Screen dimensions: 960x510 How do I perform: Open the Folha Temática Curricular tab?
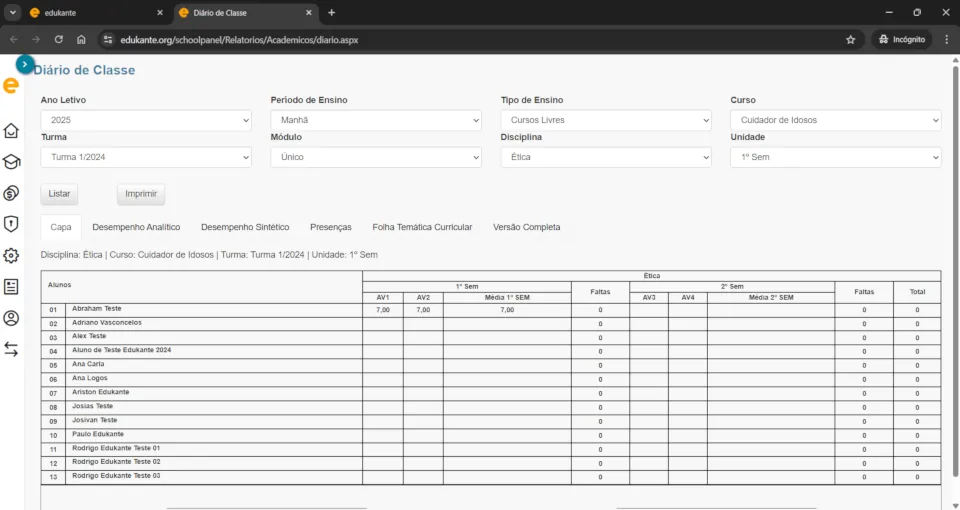pos(422,227)
